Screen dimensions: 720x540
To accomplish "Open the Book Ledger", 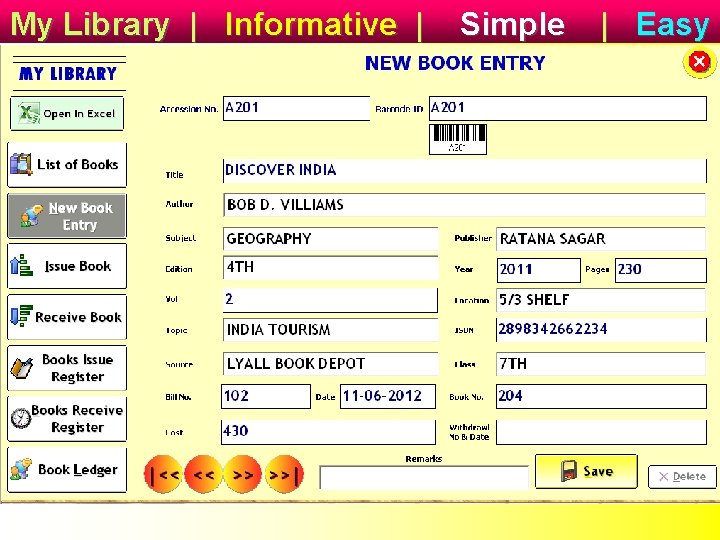I will (x=67, y=470).
